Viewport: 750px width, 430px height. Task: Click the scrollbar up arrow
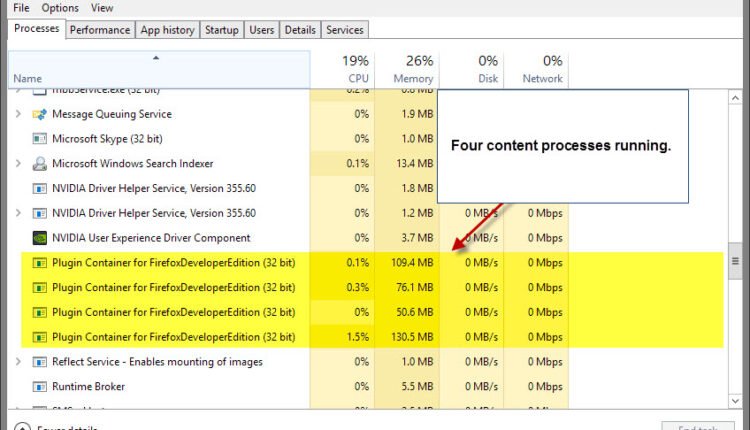(x=735, y=98)
